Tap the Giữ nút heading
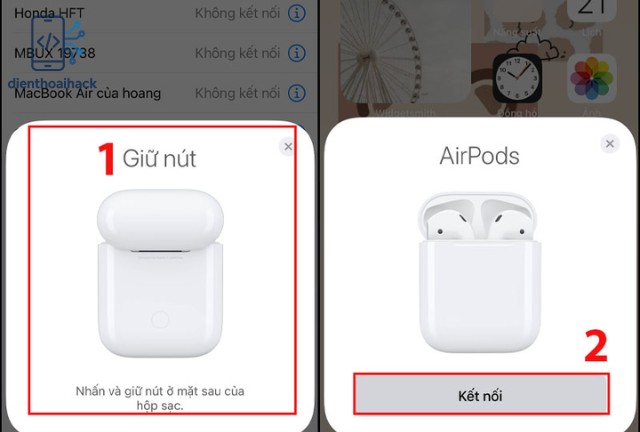This screenshot has width=640, height=432. (159, 158)
